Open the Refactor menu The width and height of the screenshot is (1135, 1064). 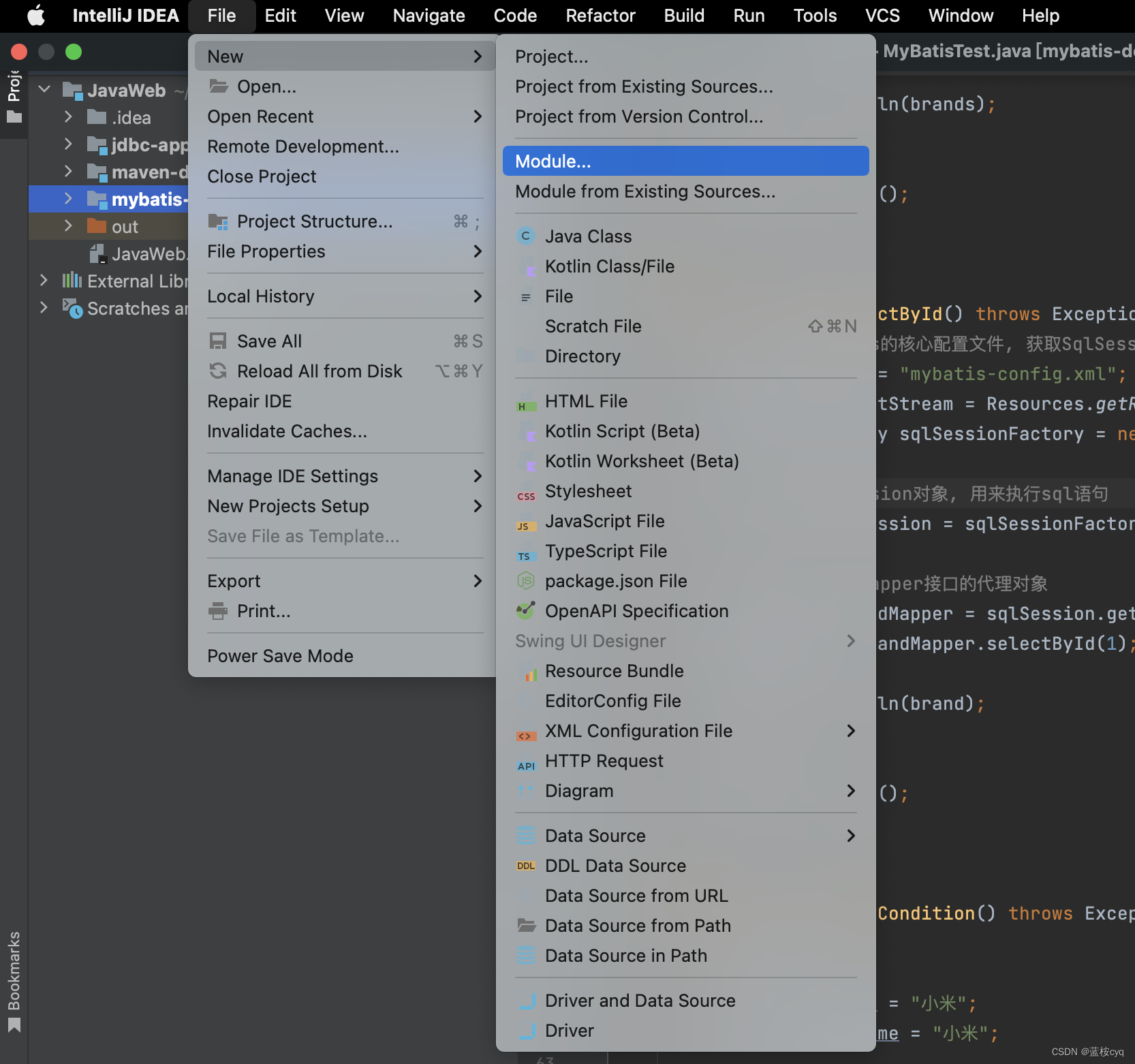(600, 16)
